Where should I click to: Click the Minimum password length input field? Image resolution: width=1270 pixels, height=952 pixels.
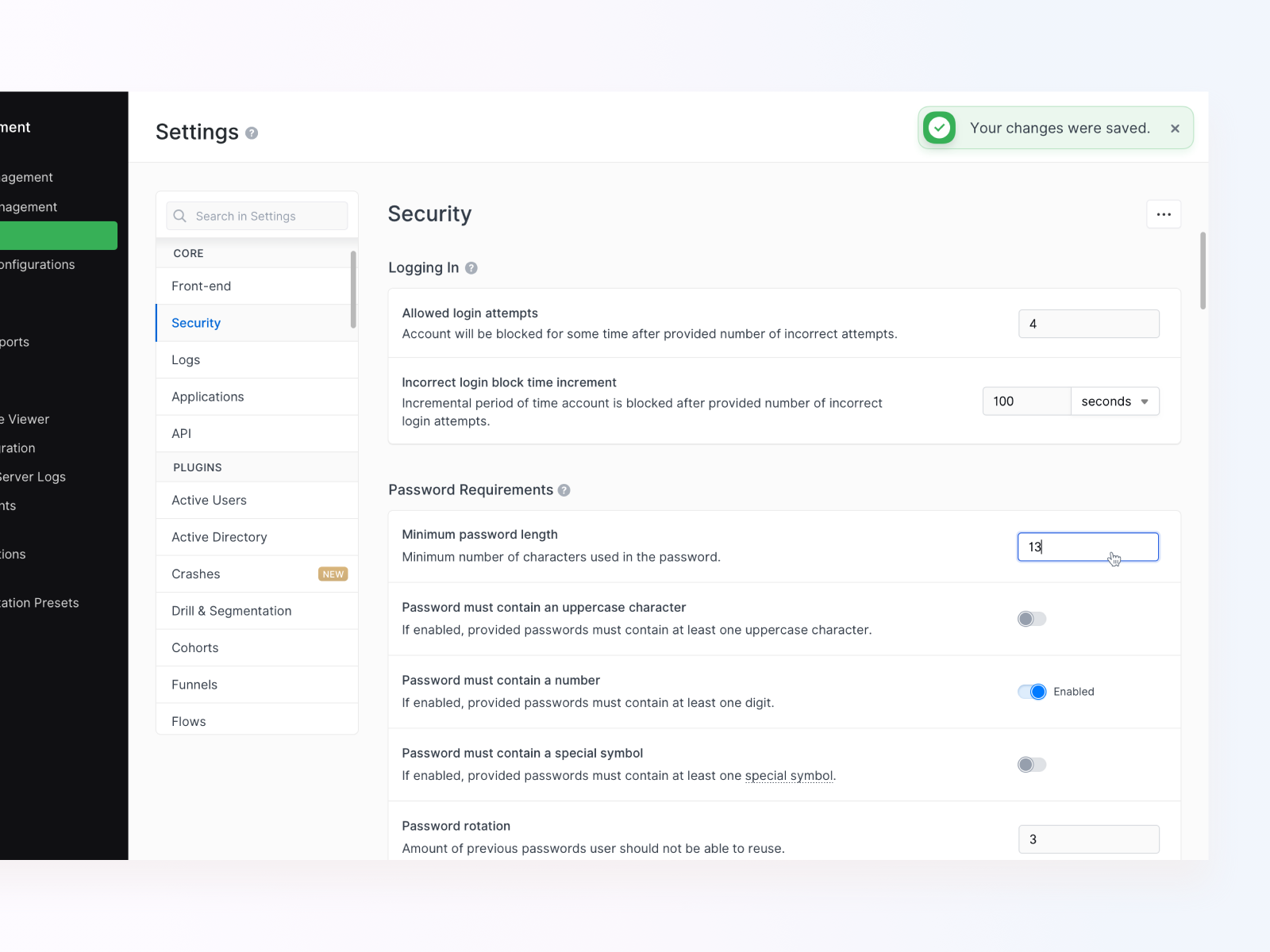tap(1087, 547)
